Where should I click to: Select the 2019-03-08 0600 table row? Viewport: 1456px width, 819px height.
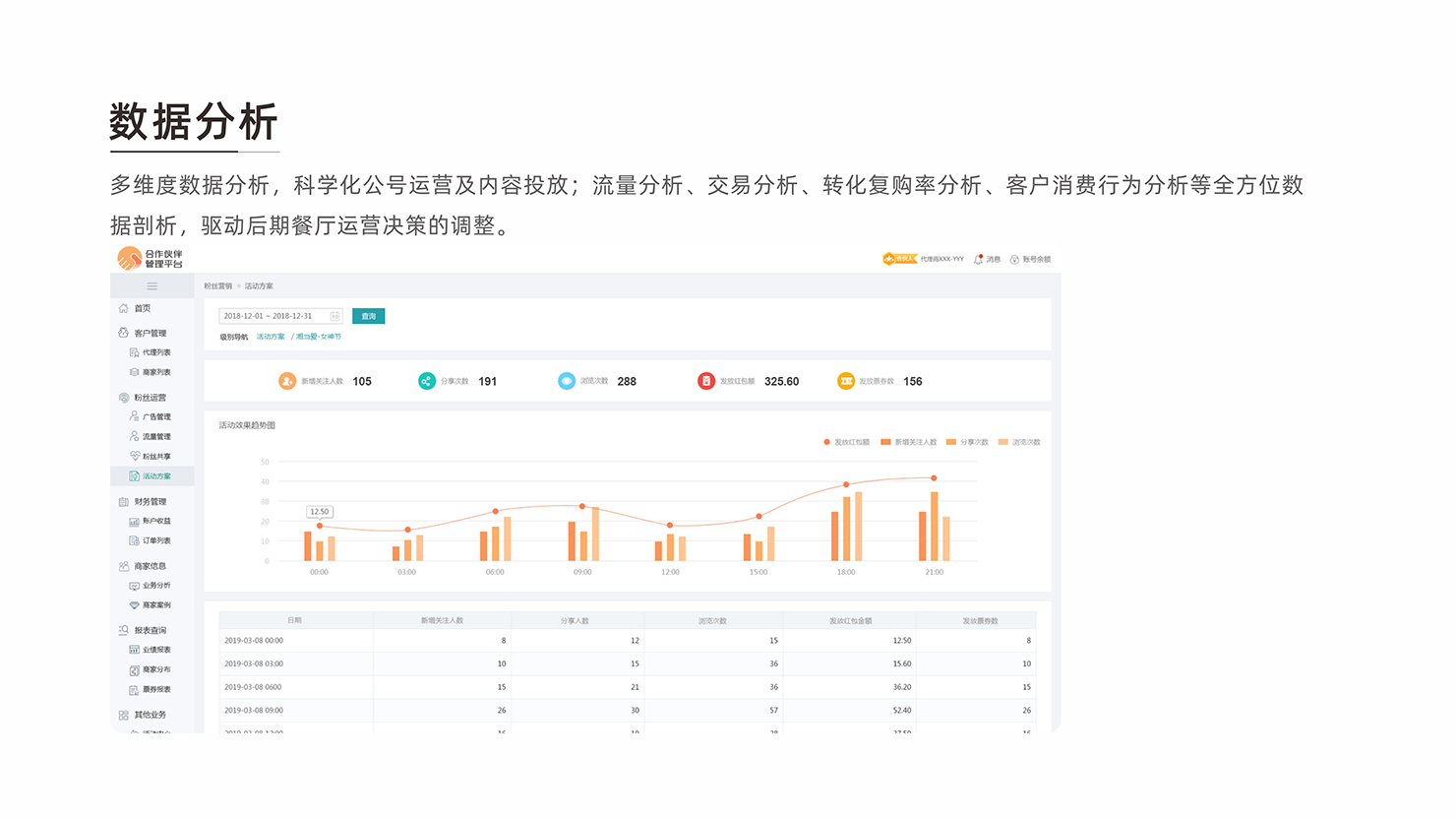(628, 687)
